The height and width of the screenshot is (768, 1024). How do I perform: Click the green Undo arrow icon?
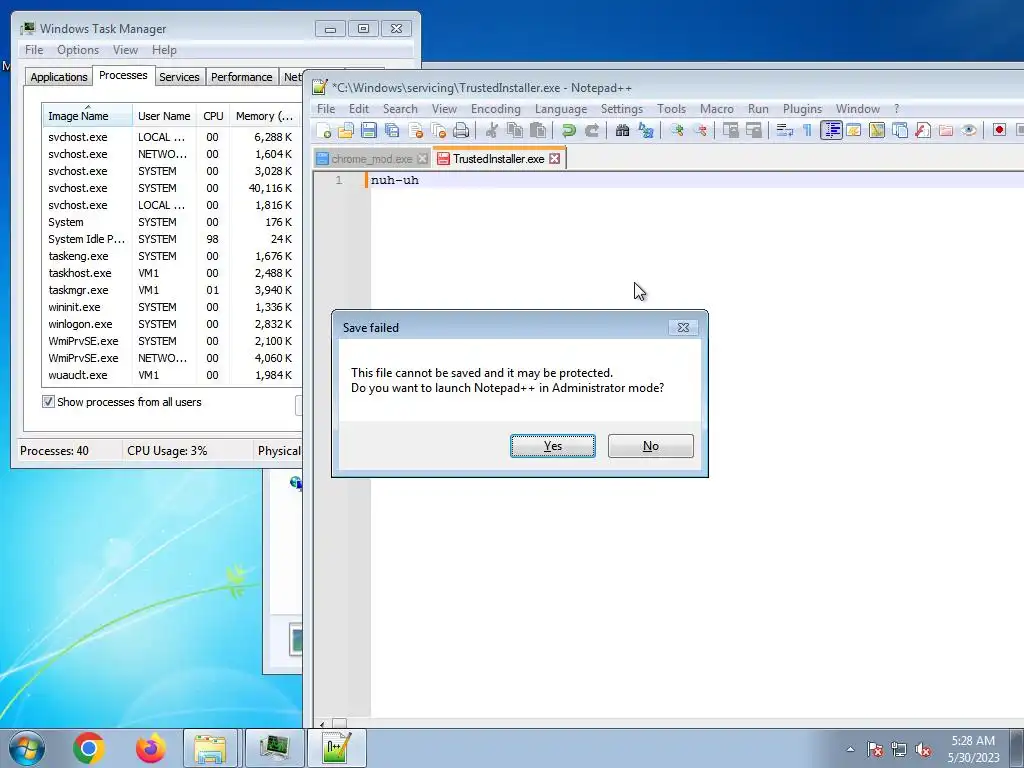click(x=569, y=131)
